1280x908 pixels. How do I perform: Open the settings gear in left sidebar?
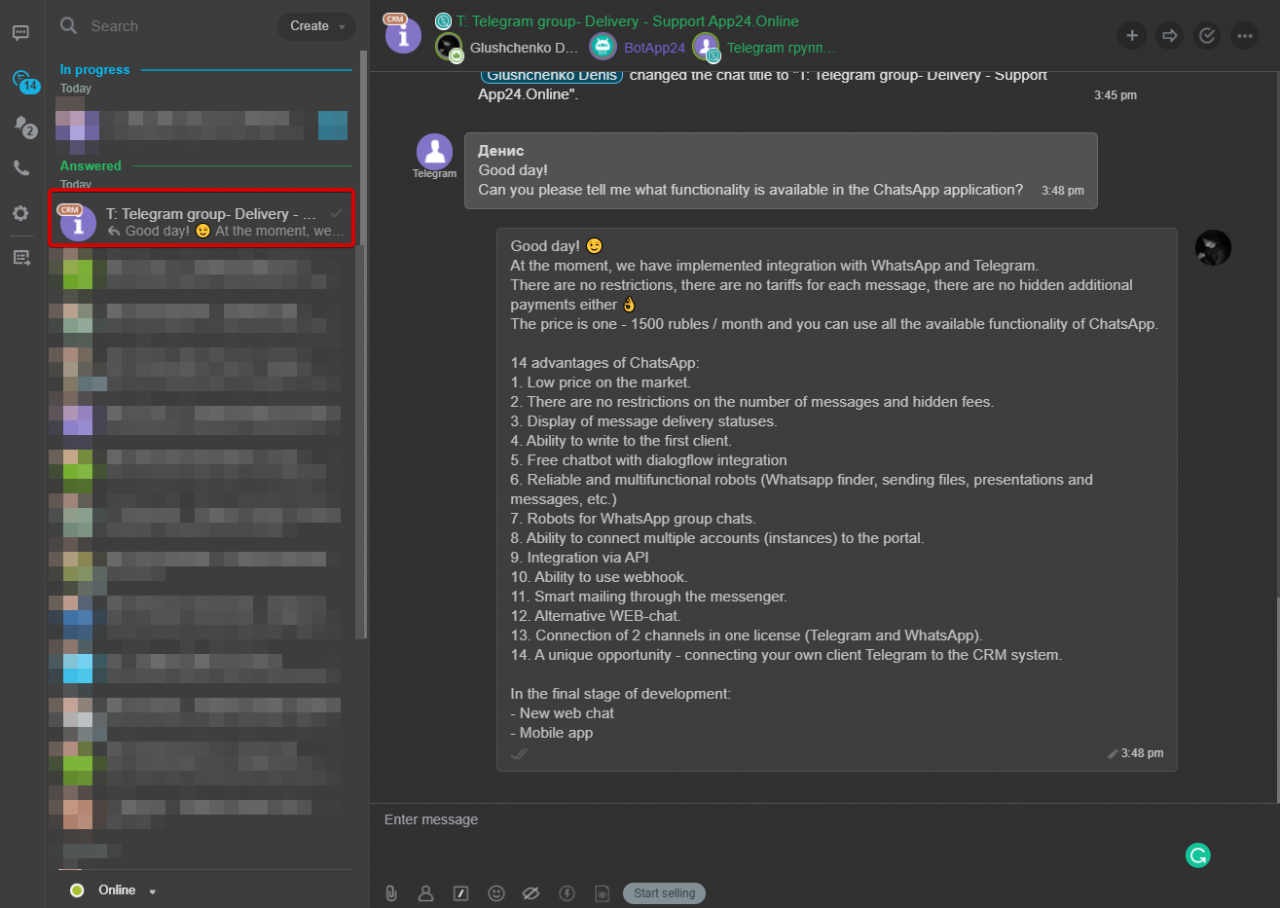click(x=20, y=213)
